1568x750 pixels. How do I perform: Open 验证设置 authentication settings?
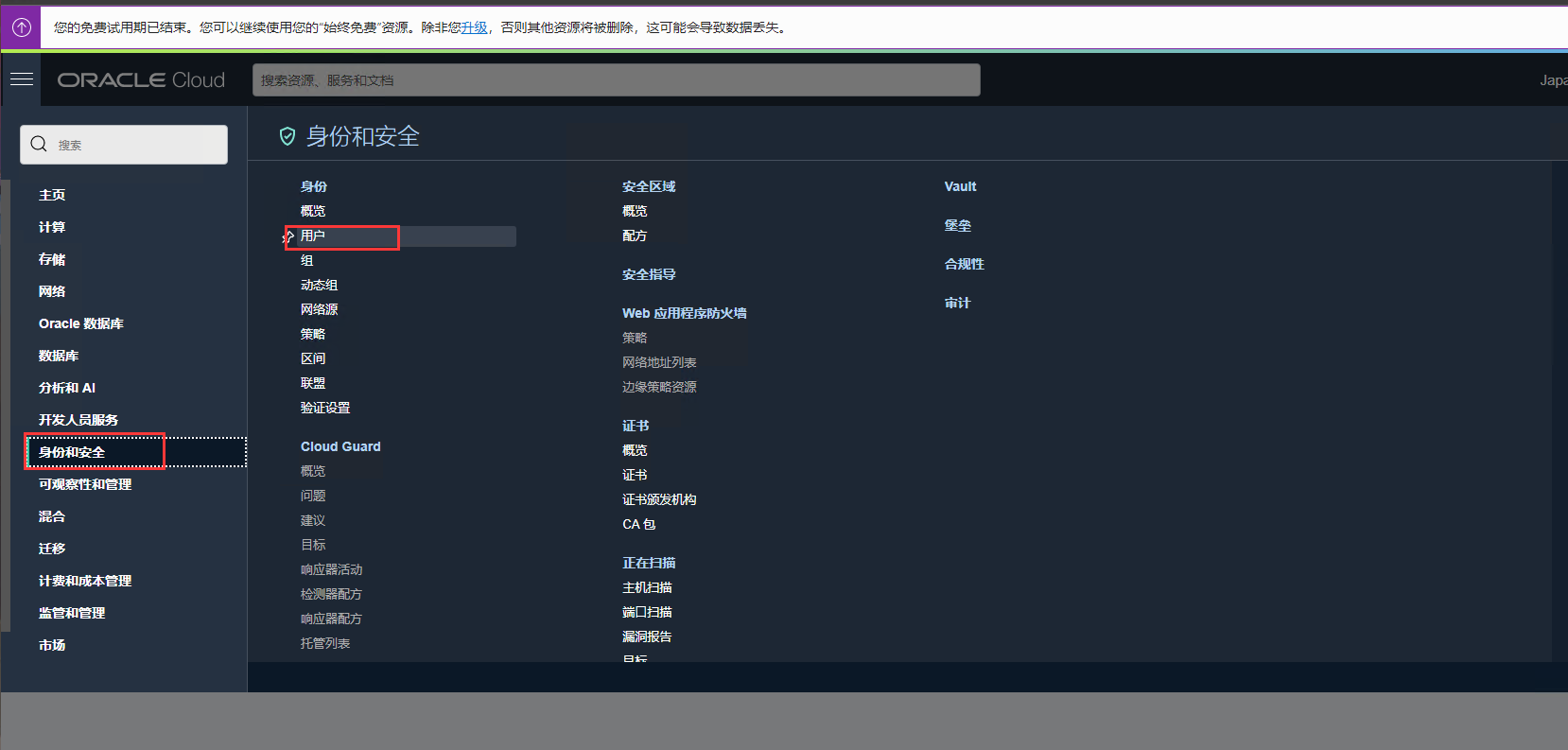point(325,408)
